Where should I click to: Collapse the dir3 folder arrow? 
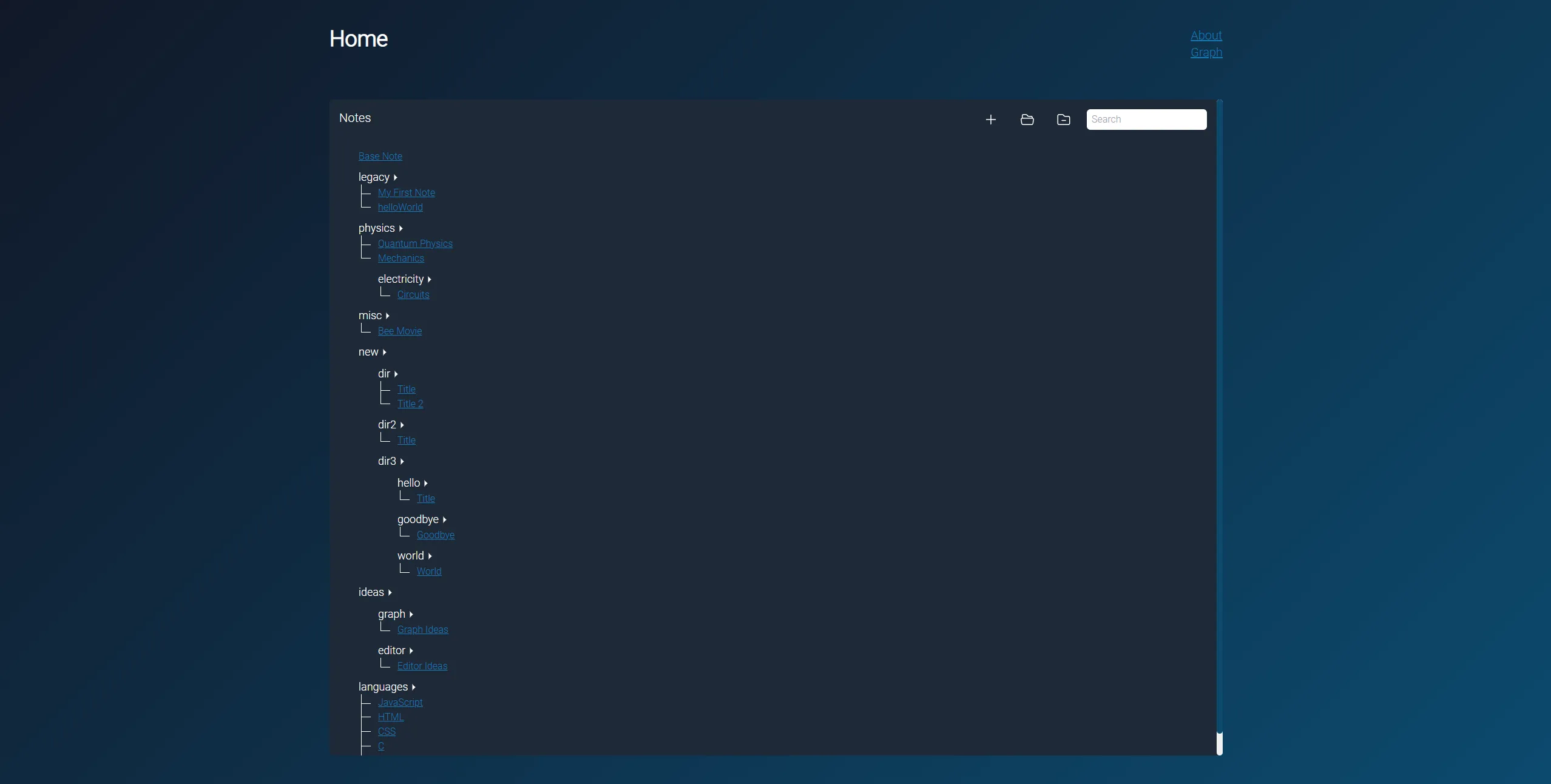tap(402, 461)
